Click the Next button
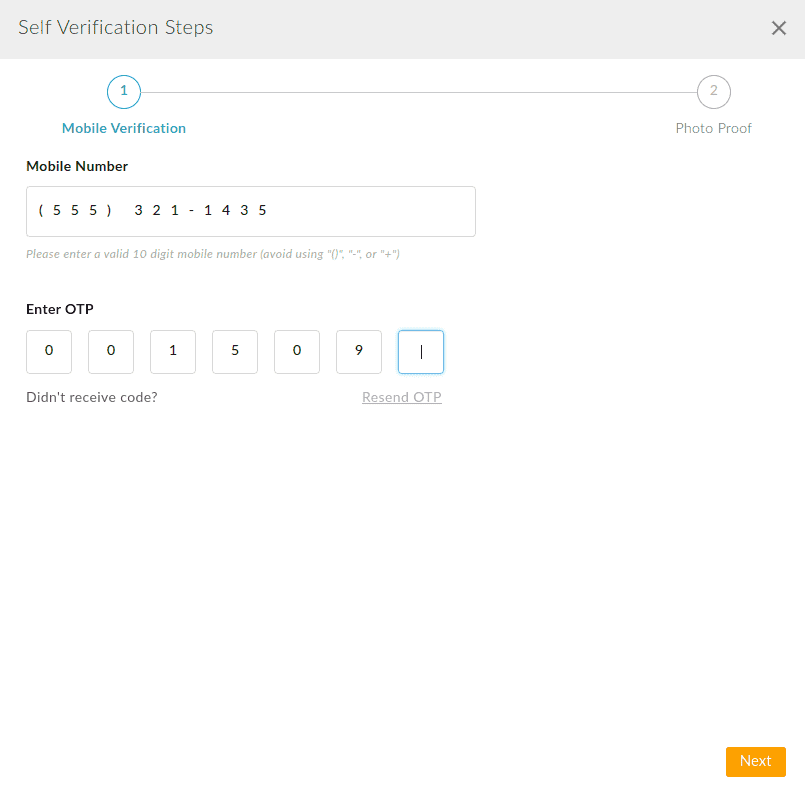This screenshot has height=796, width=805. pos(755,761)
